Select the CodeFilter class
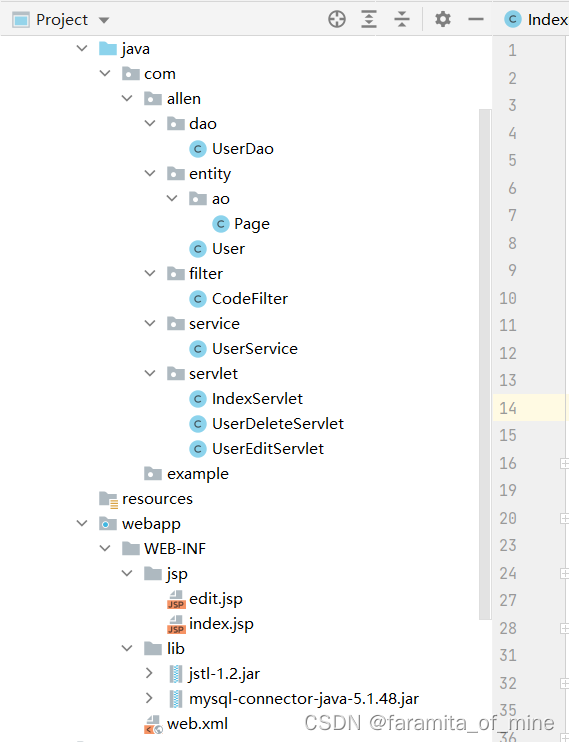Screen dimensions: 569x742 [x=249, y=299]
